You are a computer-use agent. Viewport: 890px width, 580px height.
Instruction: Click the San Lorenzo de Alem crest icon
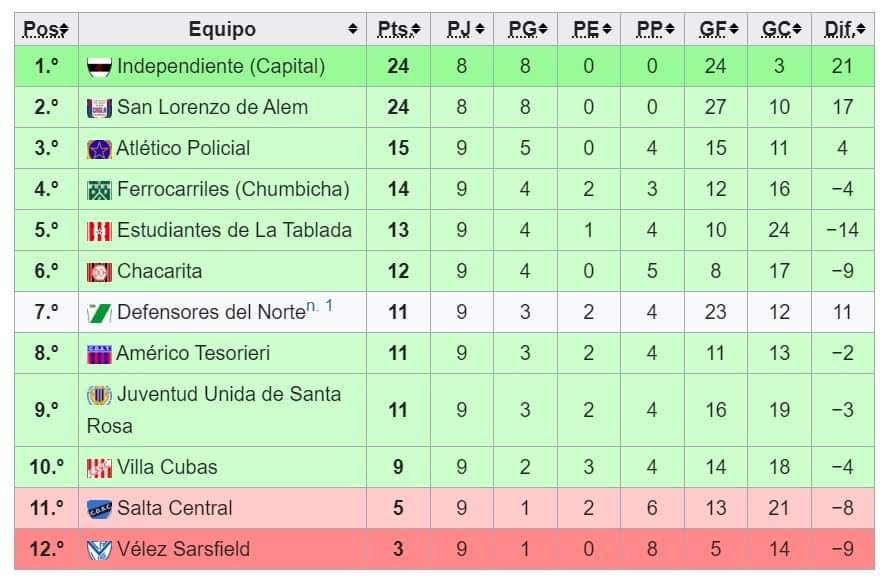[99, 108]
